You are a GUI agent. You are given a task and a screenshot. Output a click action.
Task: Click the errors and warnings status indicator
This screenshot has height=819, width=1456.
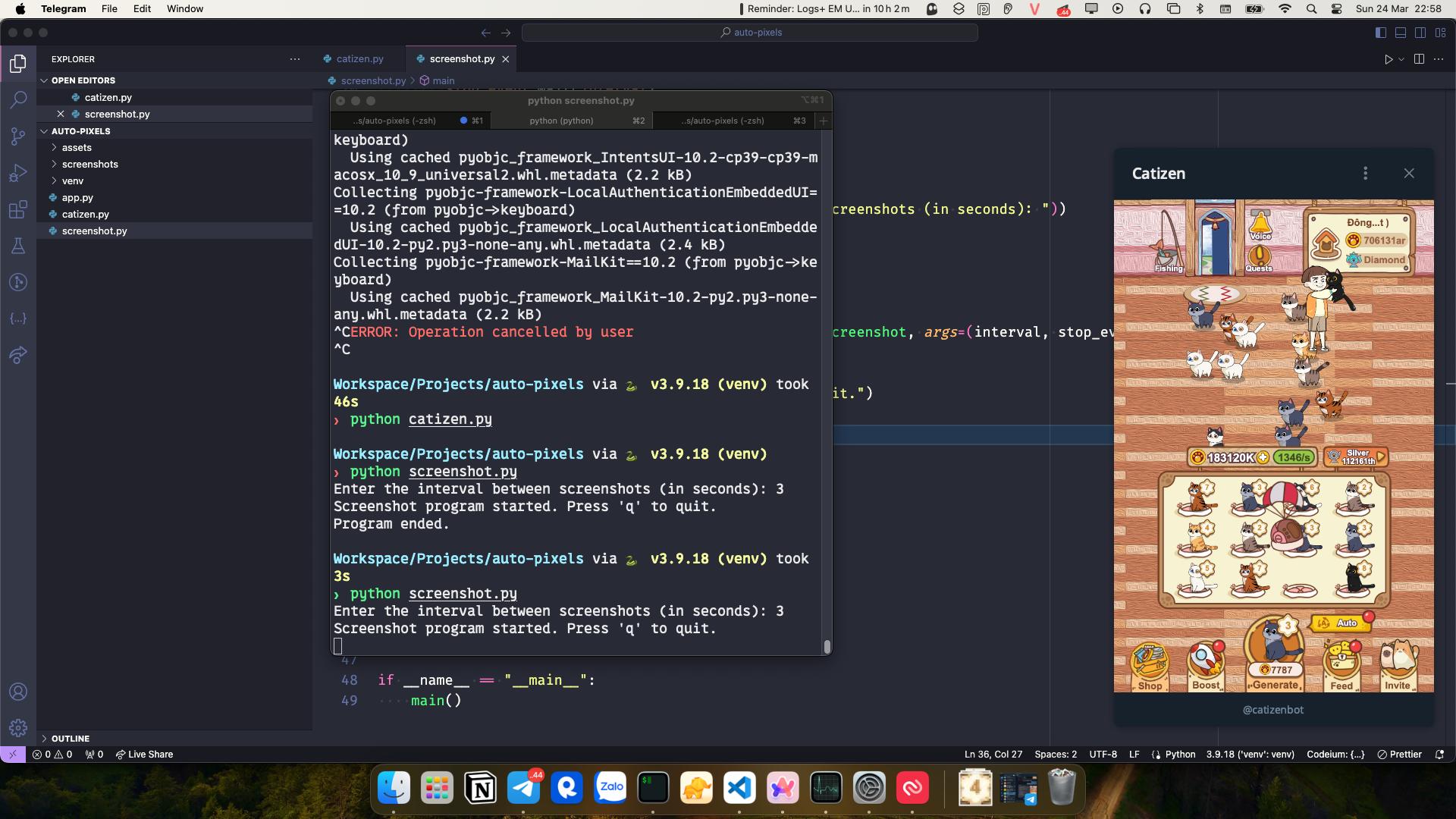click(x=52, y=755)
